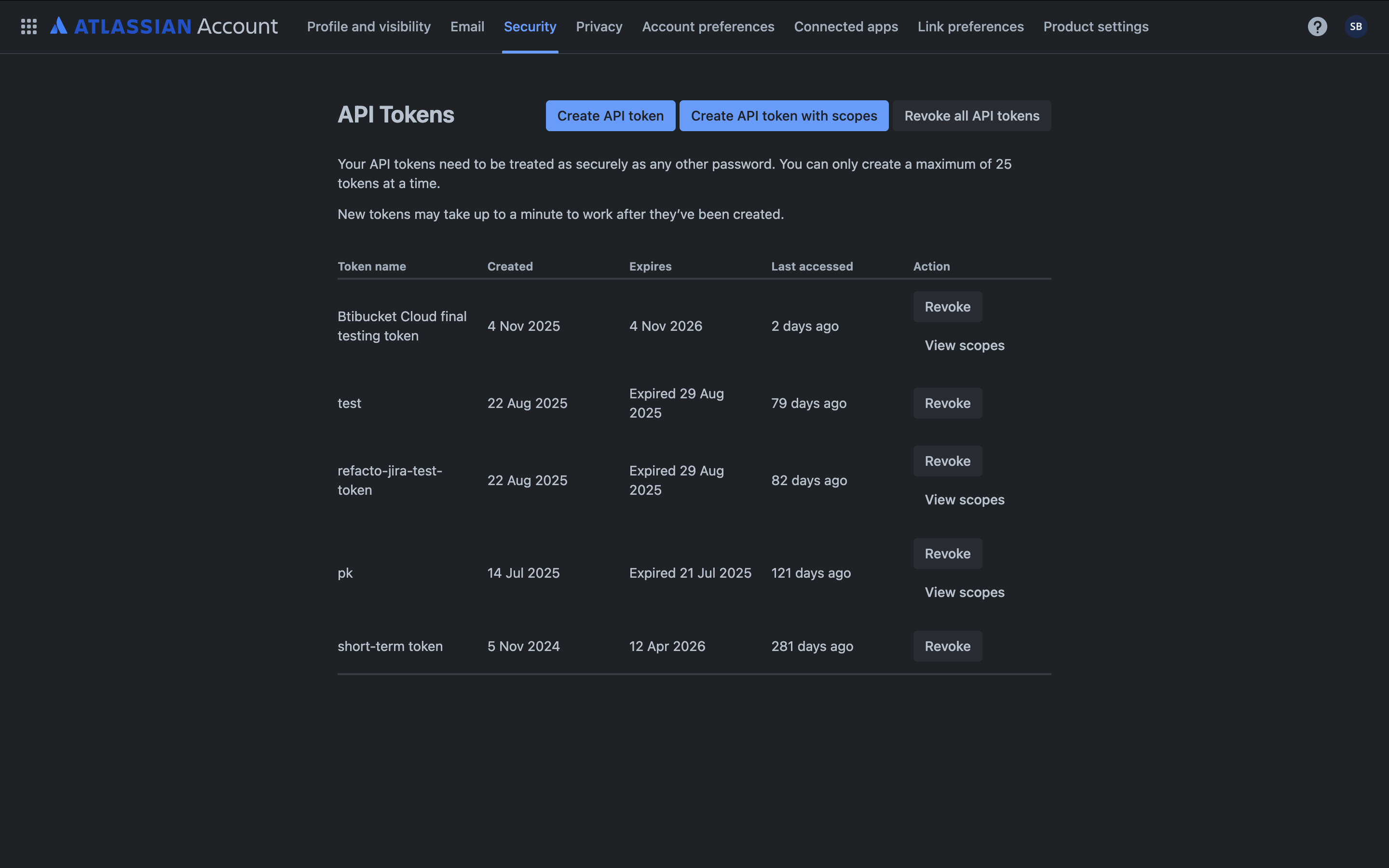View scopes for the pk token

[964, 592]
